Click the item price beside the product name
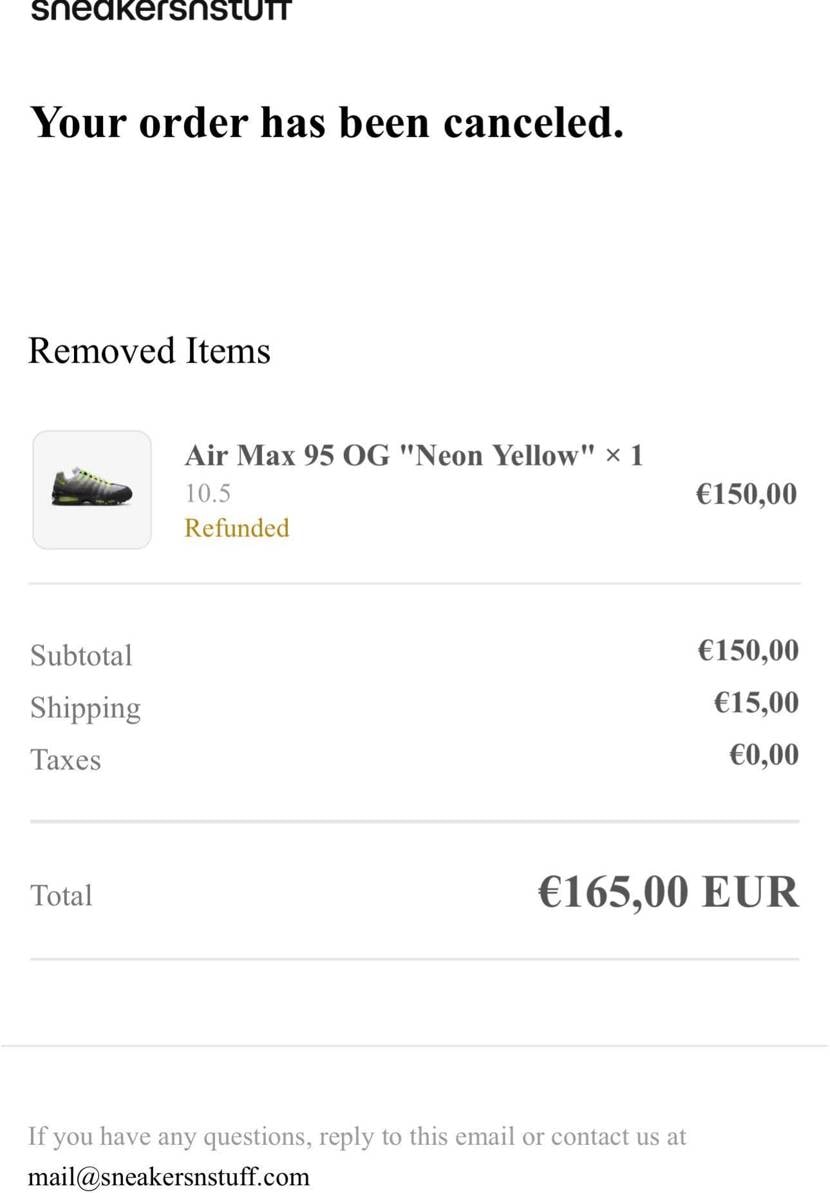The height and width of the screenshot is (1193, 830). coord(746,494)
